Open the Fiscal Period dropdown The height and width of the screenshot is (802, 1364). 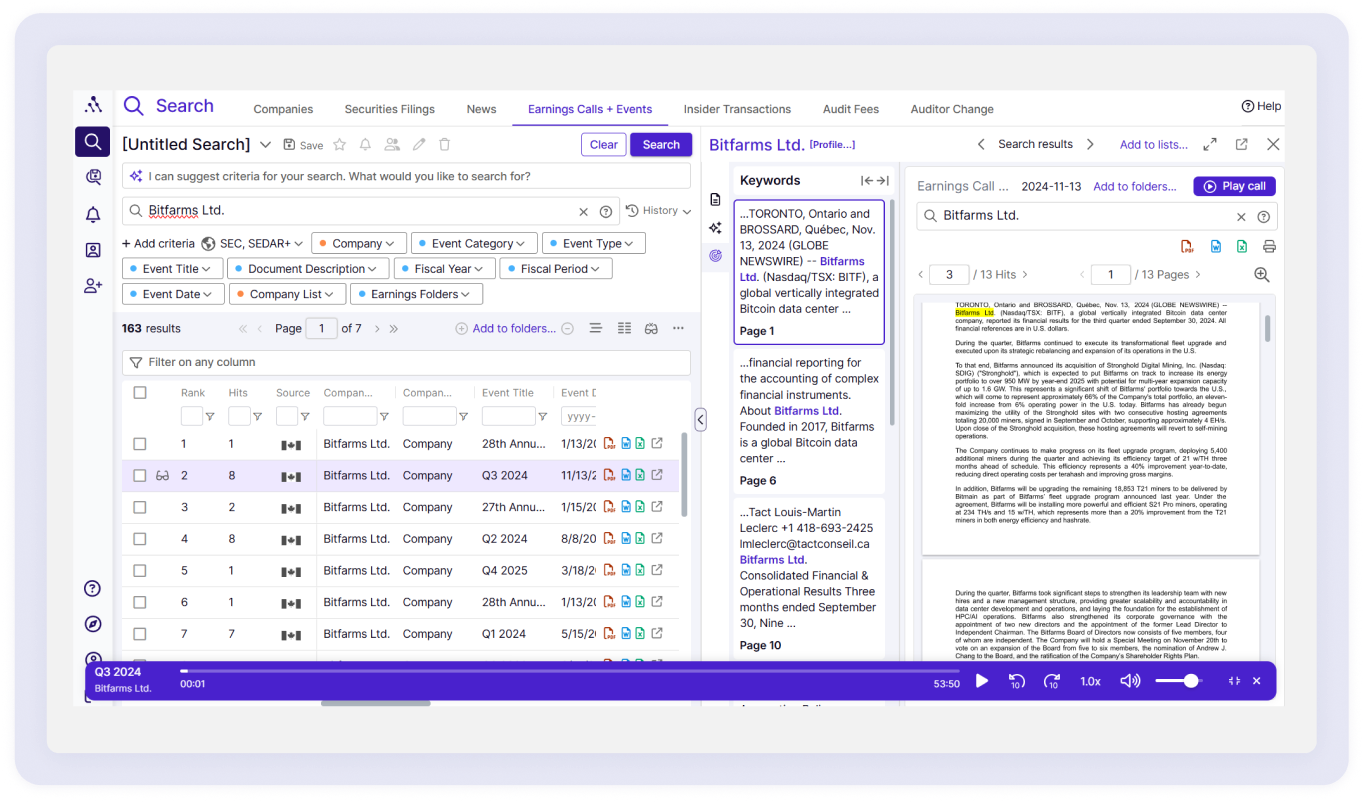(x=556, y=269)
